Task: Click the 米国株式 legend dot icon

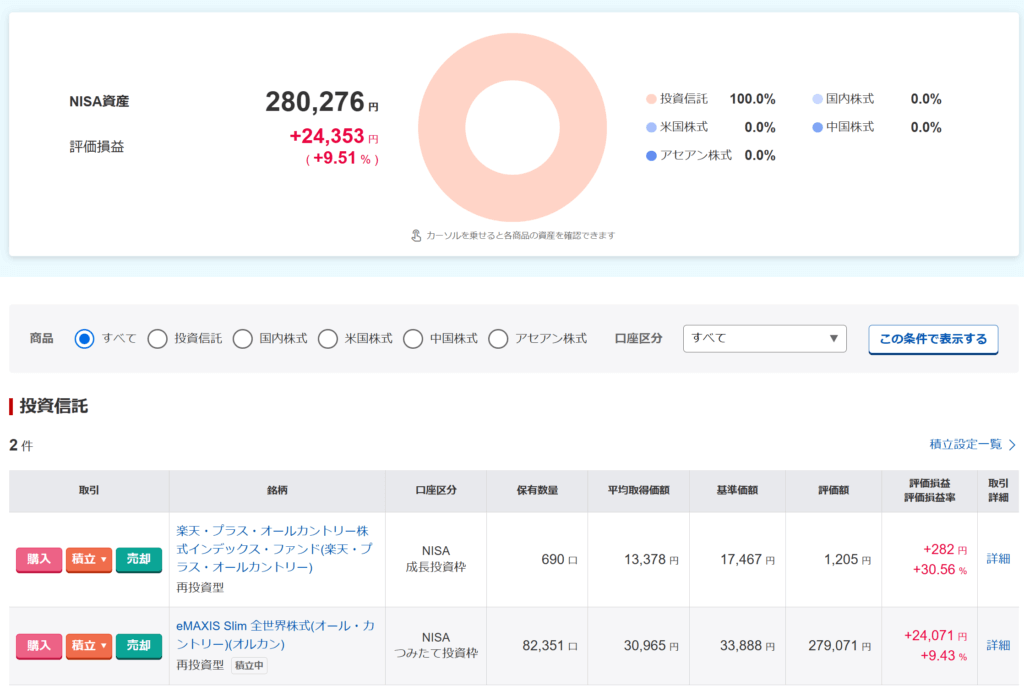Action: [651, 127]
